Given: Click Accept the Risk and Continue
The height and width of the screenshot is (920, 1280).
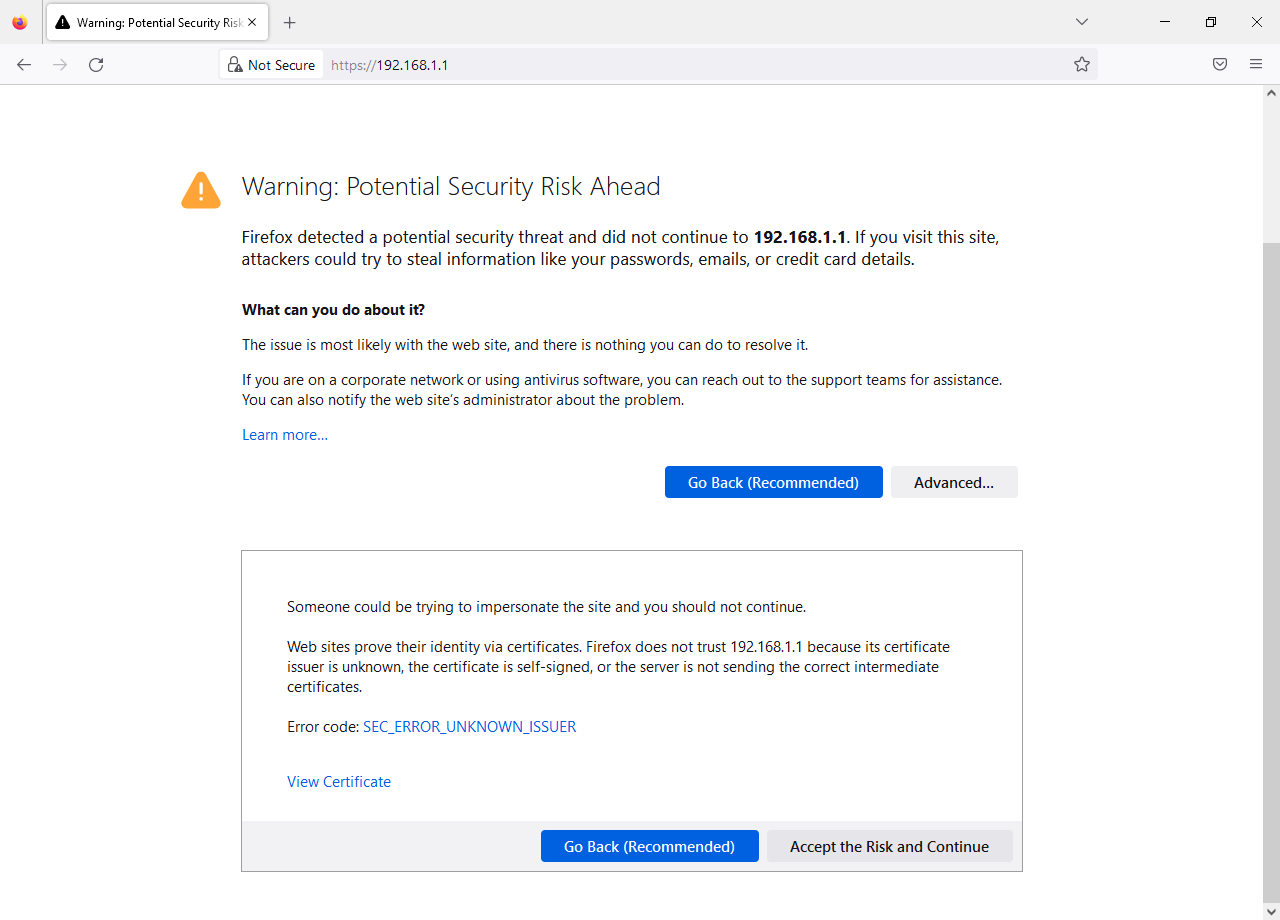Looking at the screenshot, I should click(889, 846).
